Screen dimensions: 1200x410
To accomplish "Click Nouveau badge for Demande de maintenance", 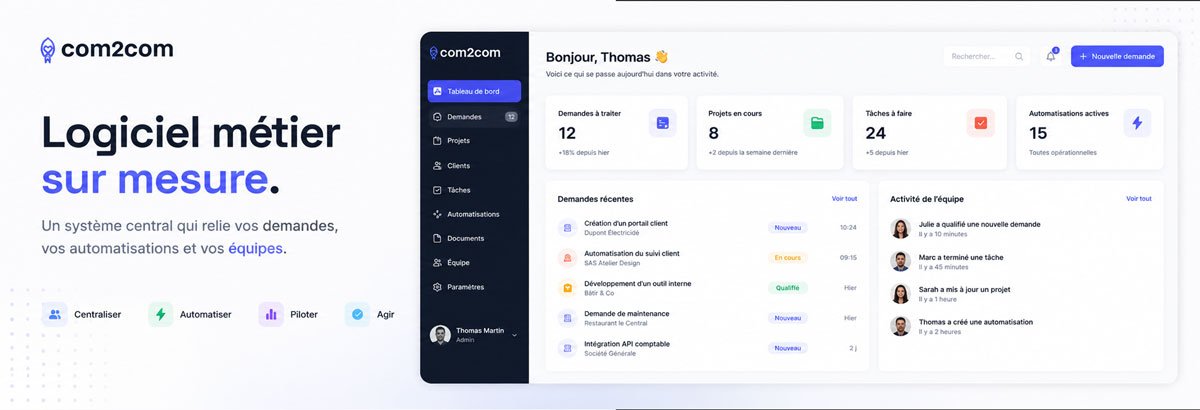I will [788, 318].
